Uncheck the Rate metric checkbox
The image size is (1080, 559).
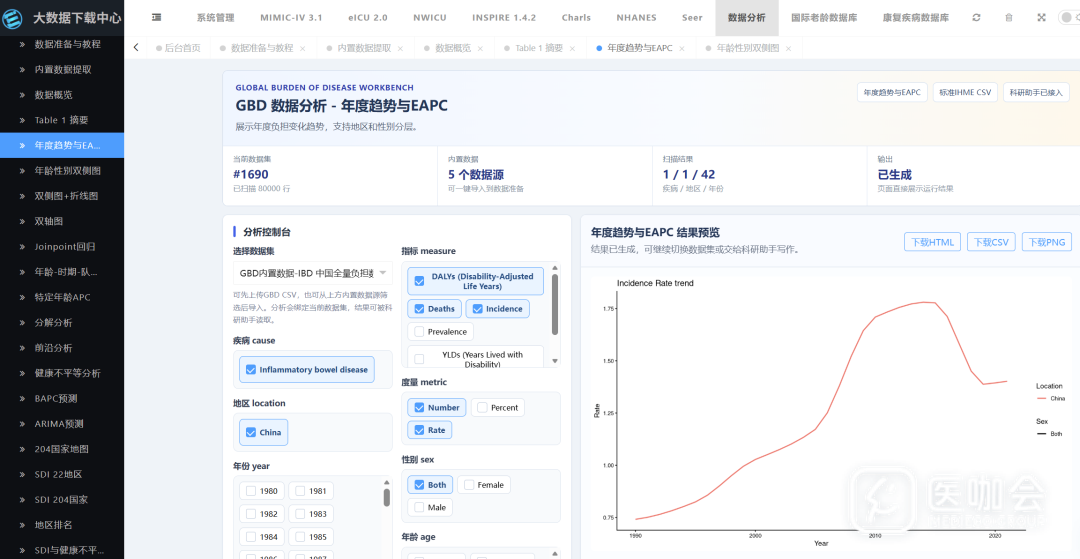419,430
